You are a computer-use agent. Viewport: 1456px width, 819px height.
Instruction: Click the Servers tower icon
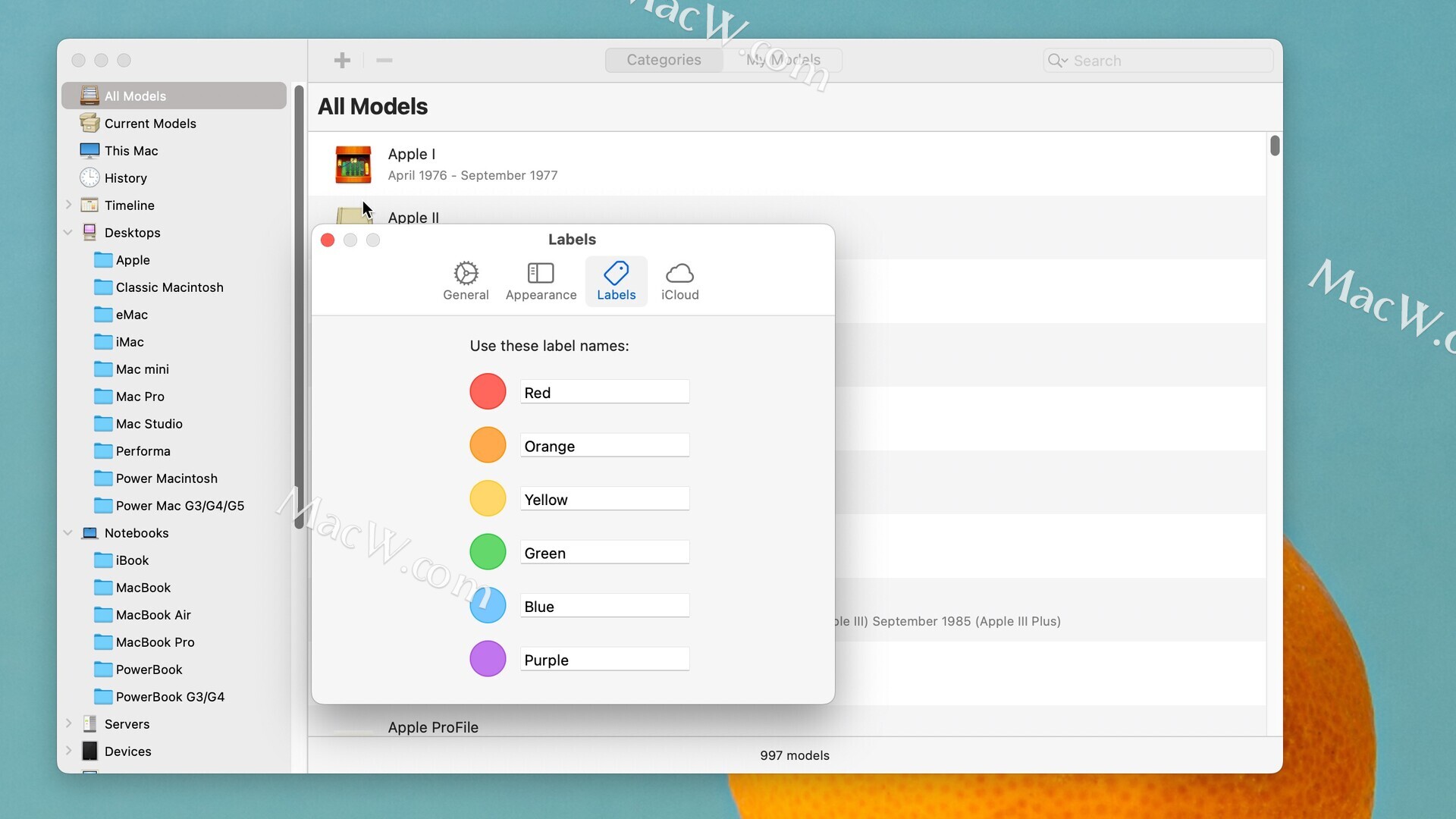click(x=89, y=723)
